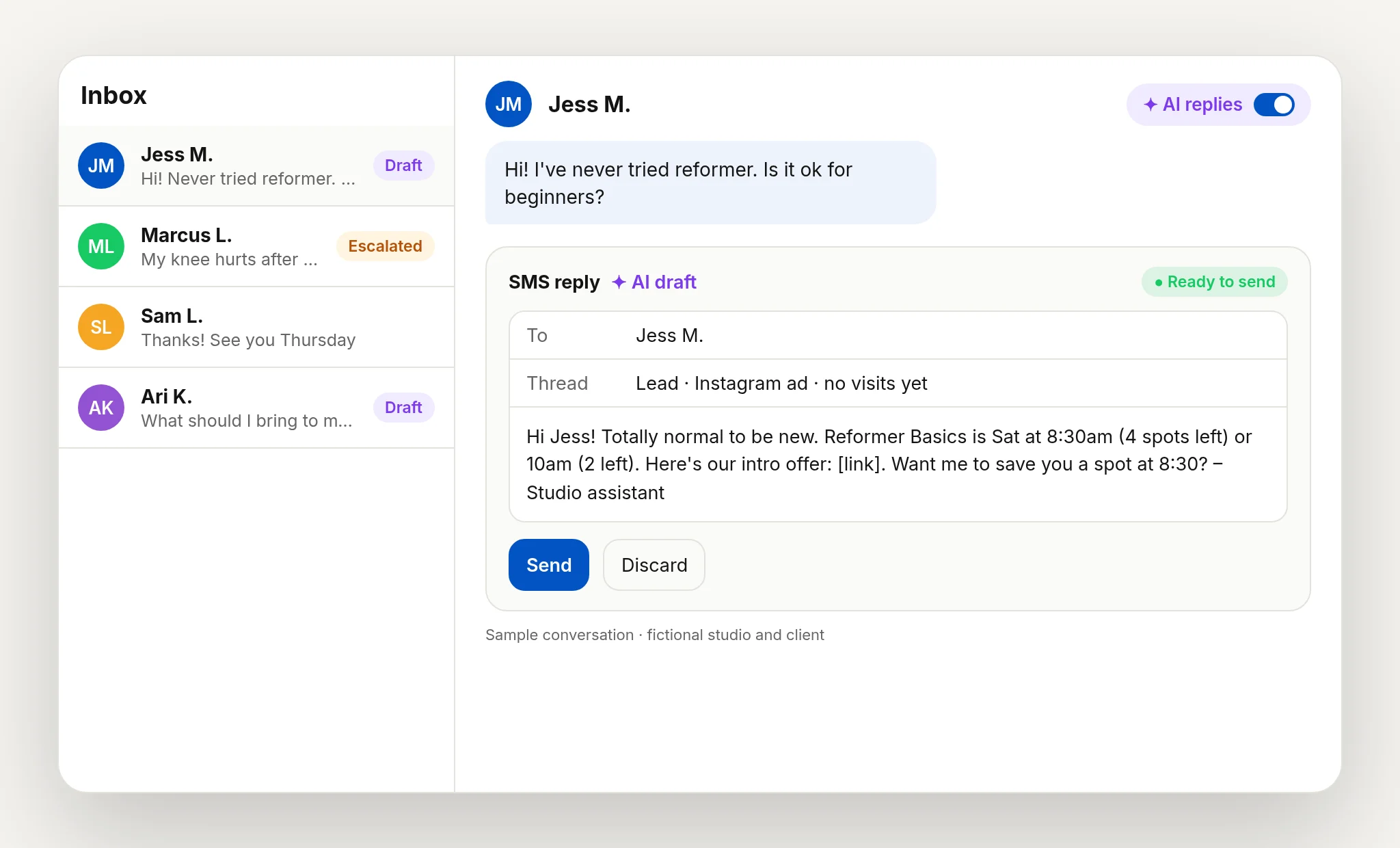Open Sam L. conversation in inbox
The image size is (1400, 848).
(256, 327)
